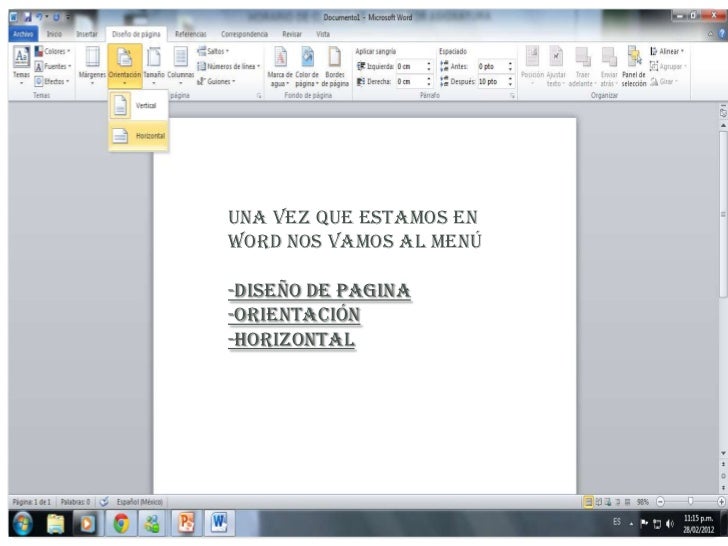Switch to the Diseño de página tab
This screenshot has height=546, width=728.
coord(136,34)
